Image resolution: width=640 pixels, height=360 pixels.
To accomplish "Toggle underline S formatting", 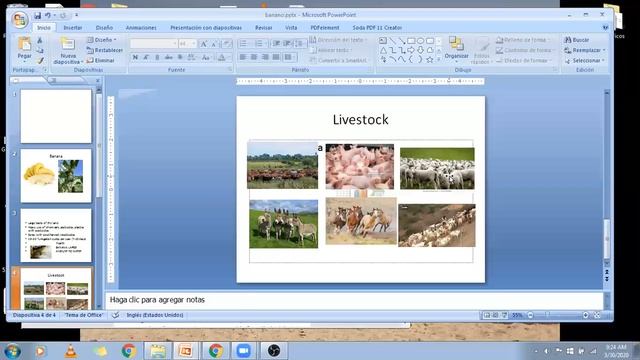I will [x=157, y=58].
